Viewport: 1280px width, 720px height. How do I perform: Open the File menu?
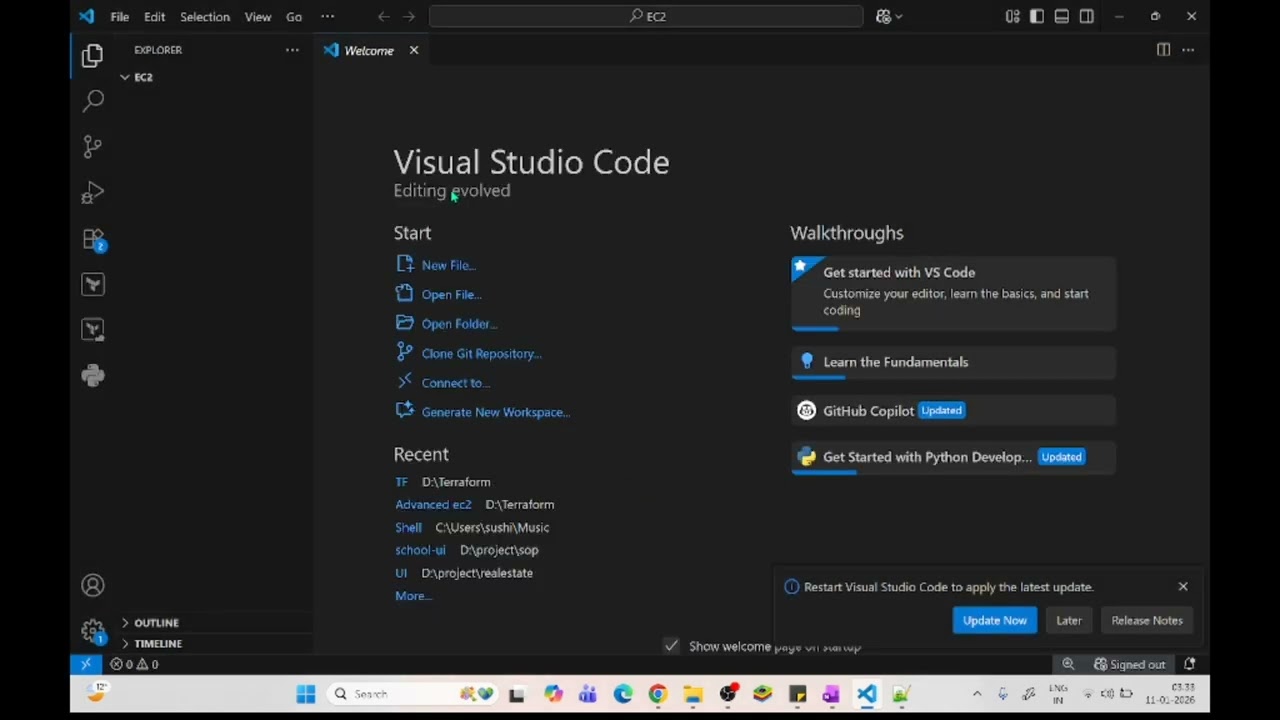119,16
